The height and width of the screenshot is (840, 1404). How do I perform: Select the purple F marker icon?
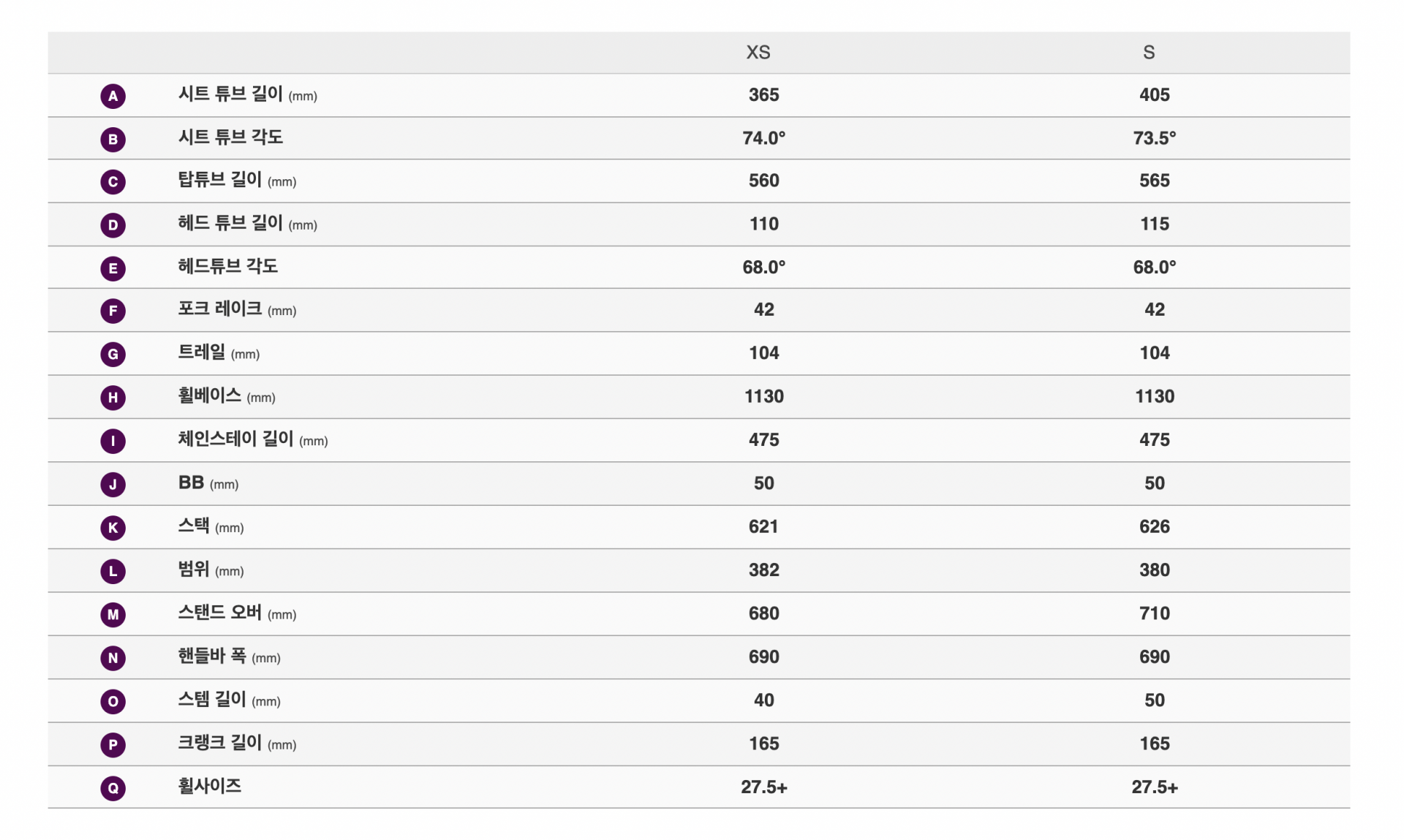point(113,311)
